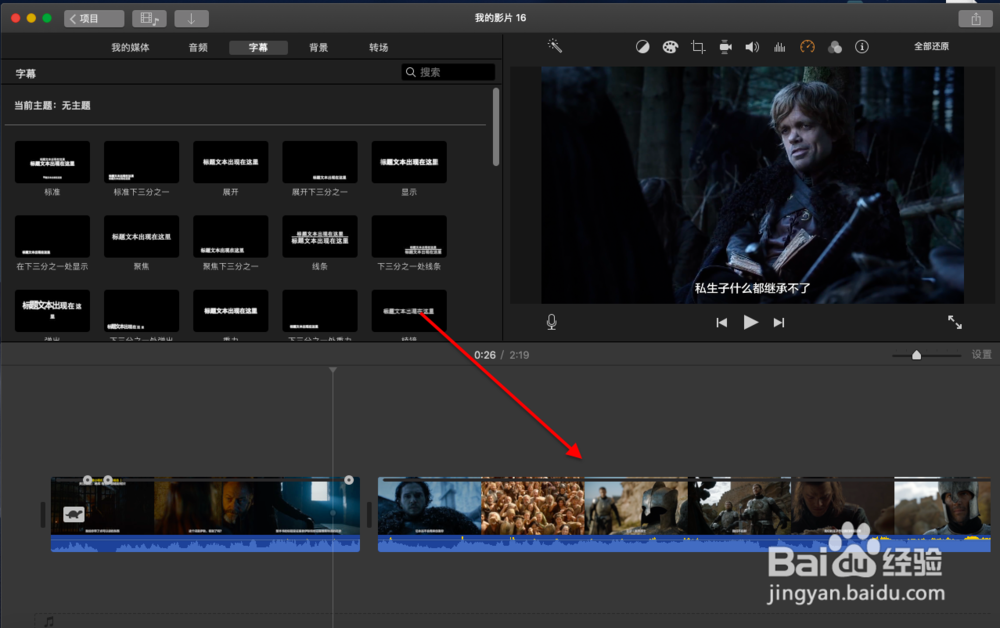Select the 线条 title style thumbnail
1000x628 pixels.
[x=320, y=237]
